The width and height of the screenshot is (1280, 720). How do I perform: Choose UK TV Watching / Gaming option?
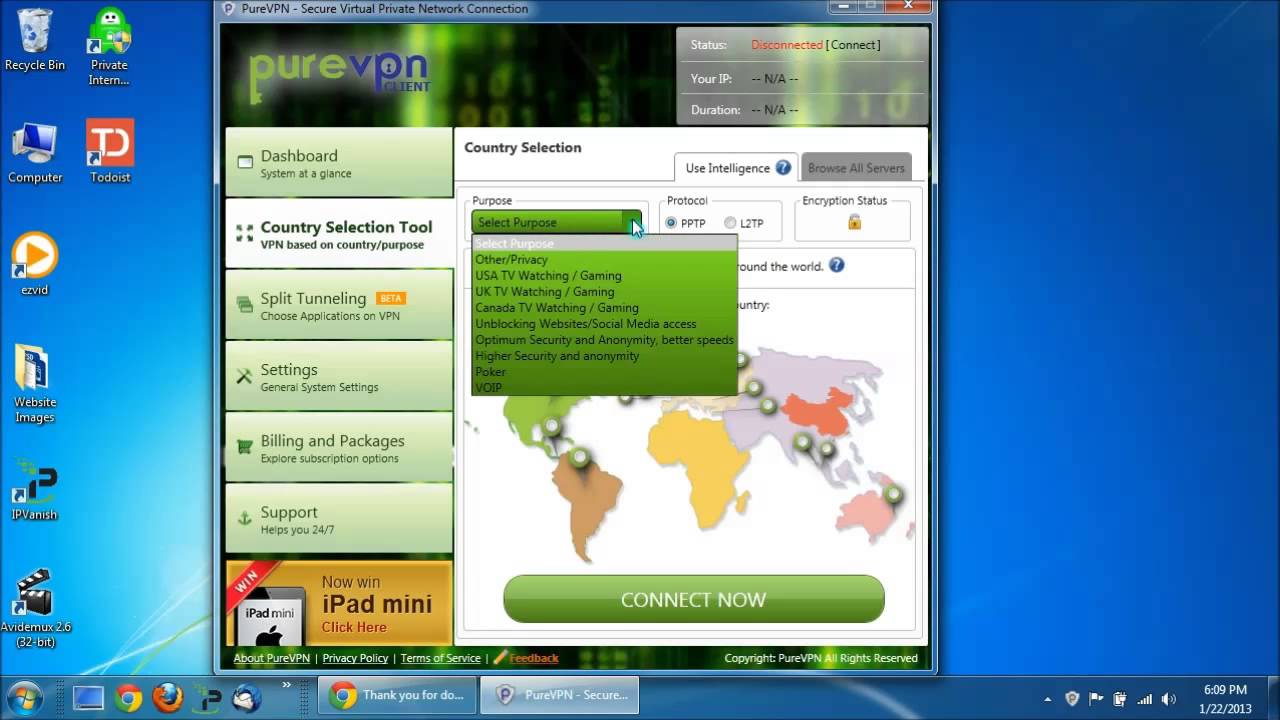[x=604, y=291]
